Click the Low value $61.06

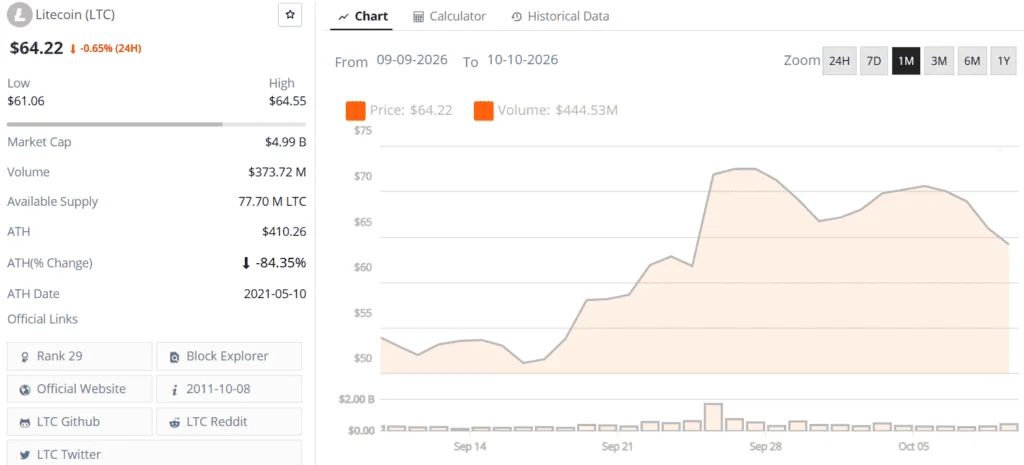click(26, 101)
